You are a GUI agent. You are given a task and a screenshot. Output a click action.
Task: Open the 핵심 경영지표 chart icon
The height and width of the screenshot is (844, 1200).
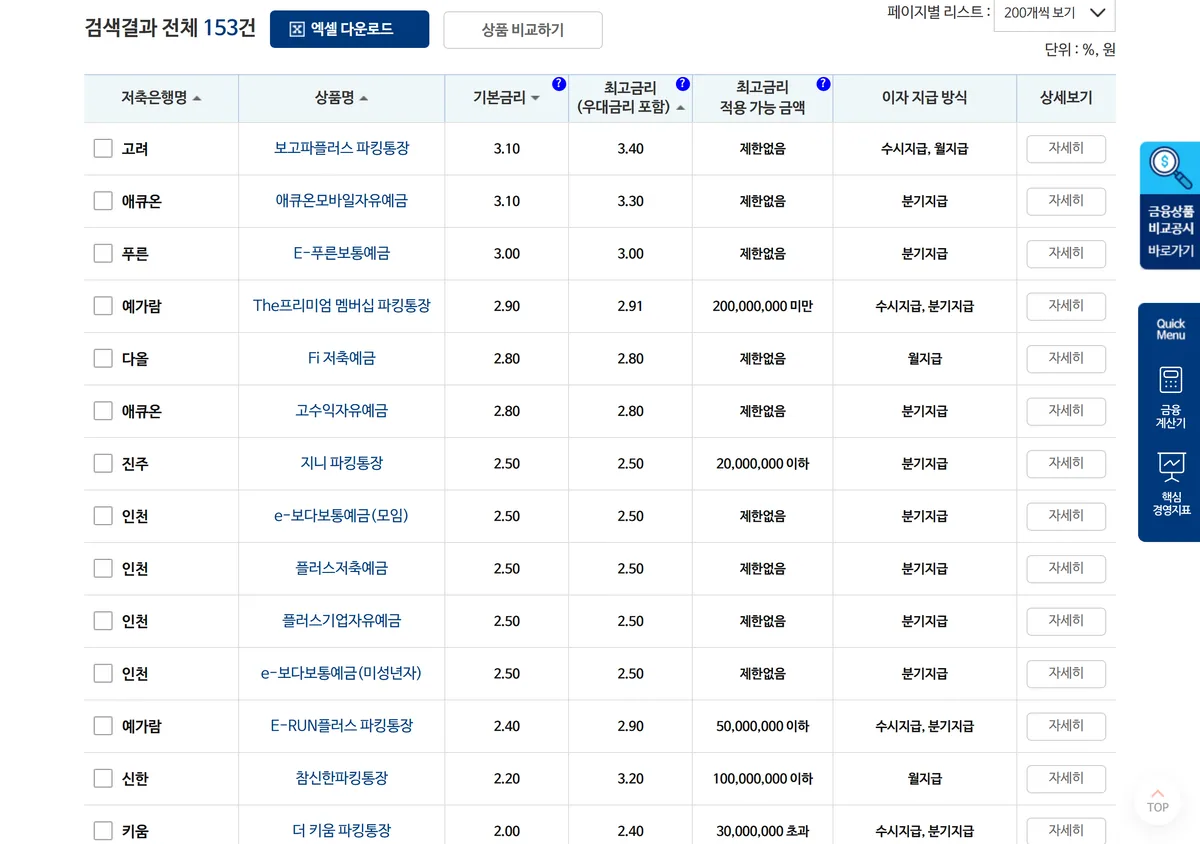pyautogui.click(x=1170, y=484)
